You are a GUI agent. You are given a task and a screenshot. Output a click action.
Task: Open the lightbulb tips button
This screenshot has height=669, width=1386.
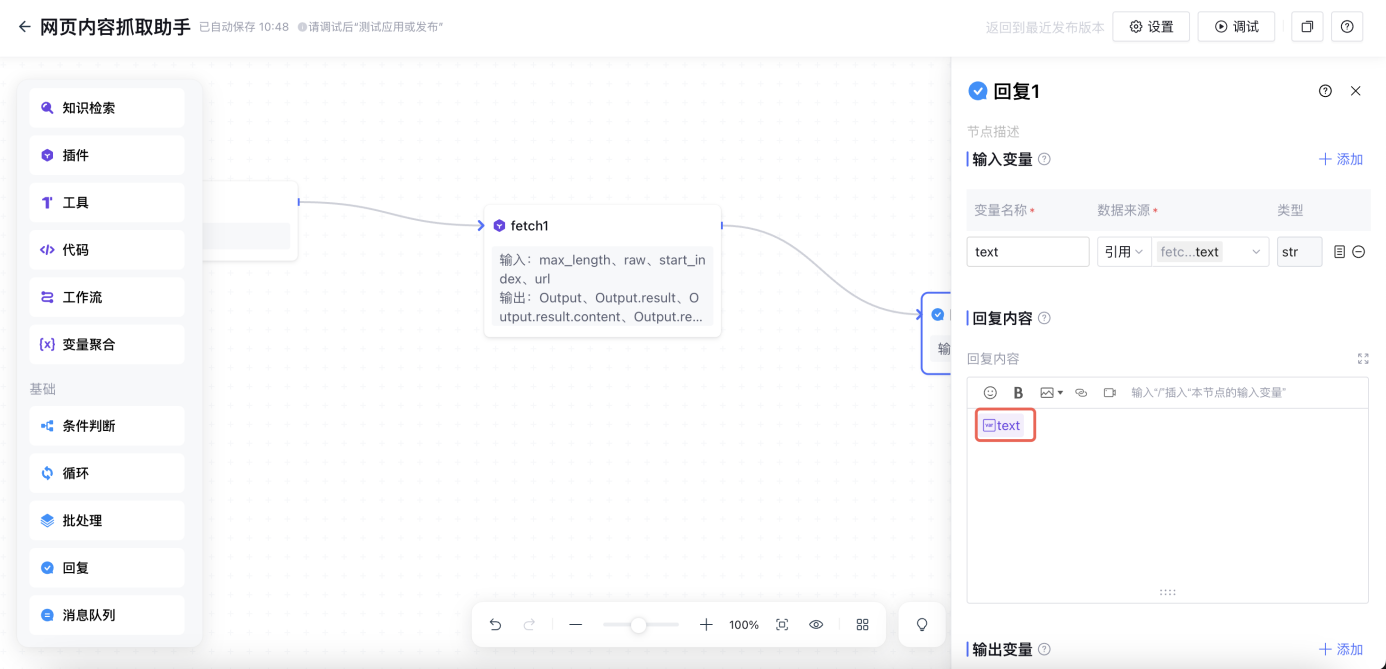click(x=922, y=625)
